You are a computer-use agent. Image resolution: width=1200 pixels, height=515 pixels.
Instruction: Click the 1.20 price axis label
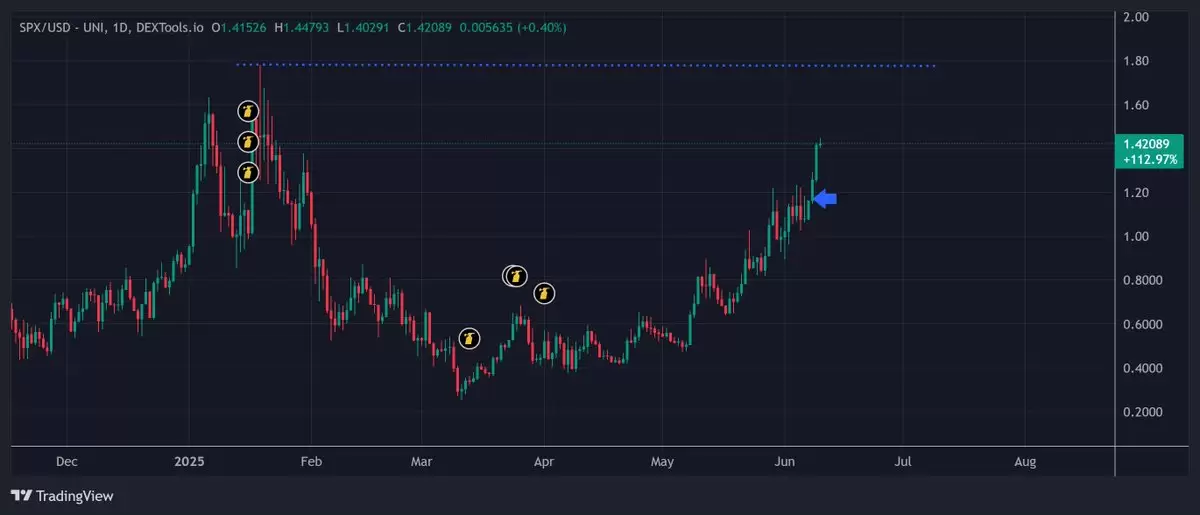tap(1138, 193)
